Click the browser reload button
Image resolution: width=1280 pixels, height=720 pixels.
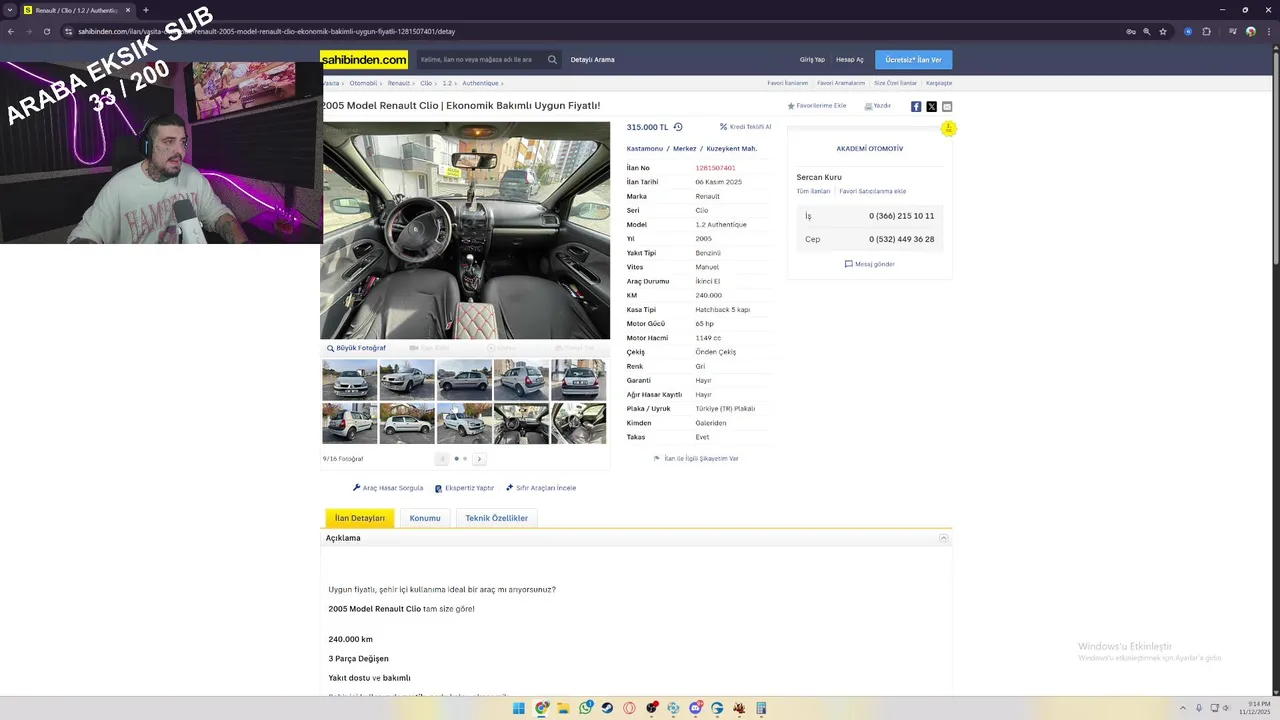pyautogui.click(x=46, y=31)
